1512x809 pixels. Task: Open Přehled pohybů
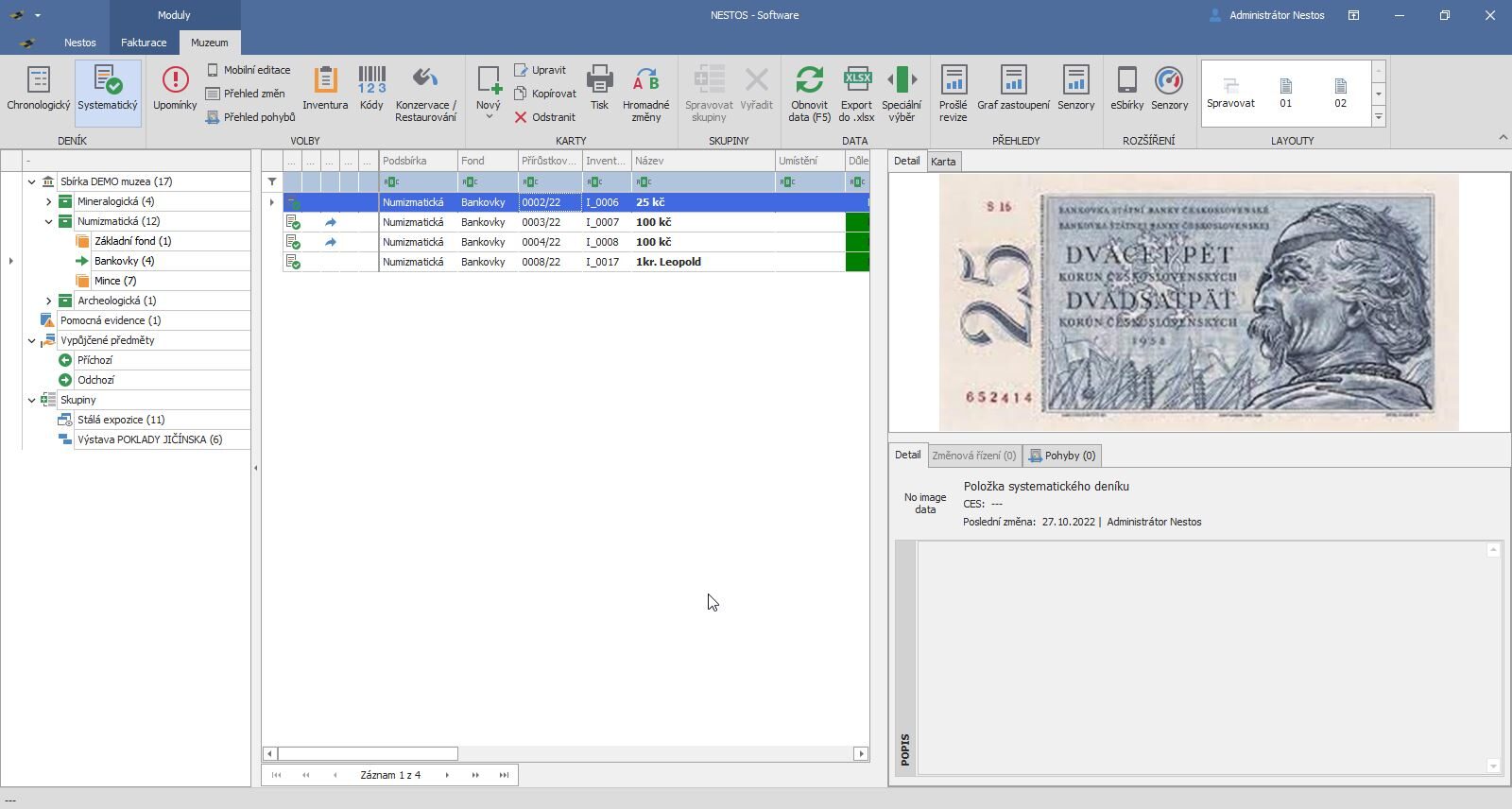250,117
